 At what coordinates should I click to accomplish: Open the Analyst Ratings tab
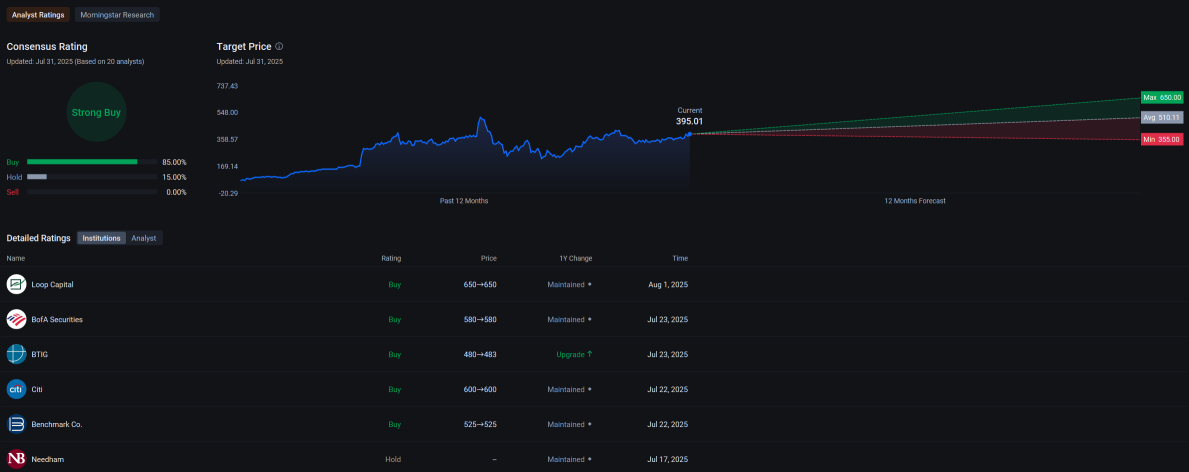click(39, 14)
